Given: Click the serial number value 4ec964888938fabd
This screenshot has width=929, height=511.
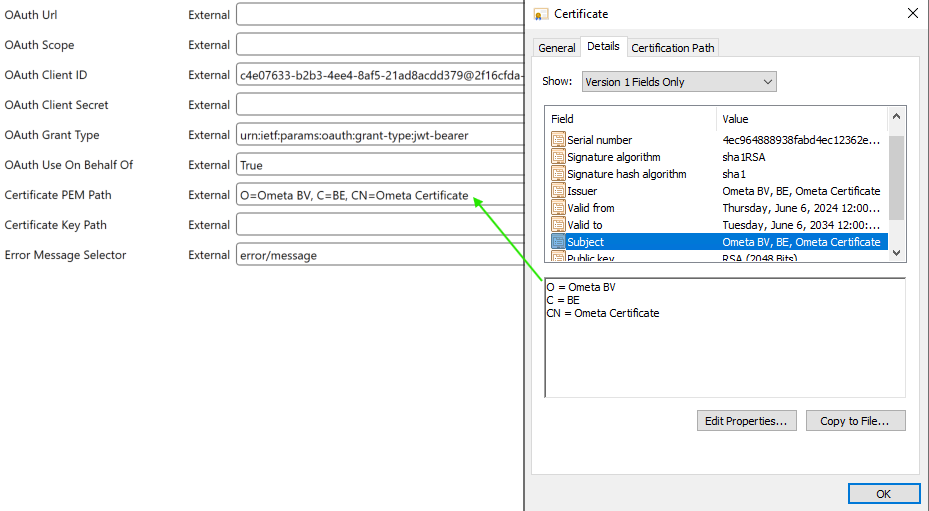Looking at the screenshot, I should 801,140.
